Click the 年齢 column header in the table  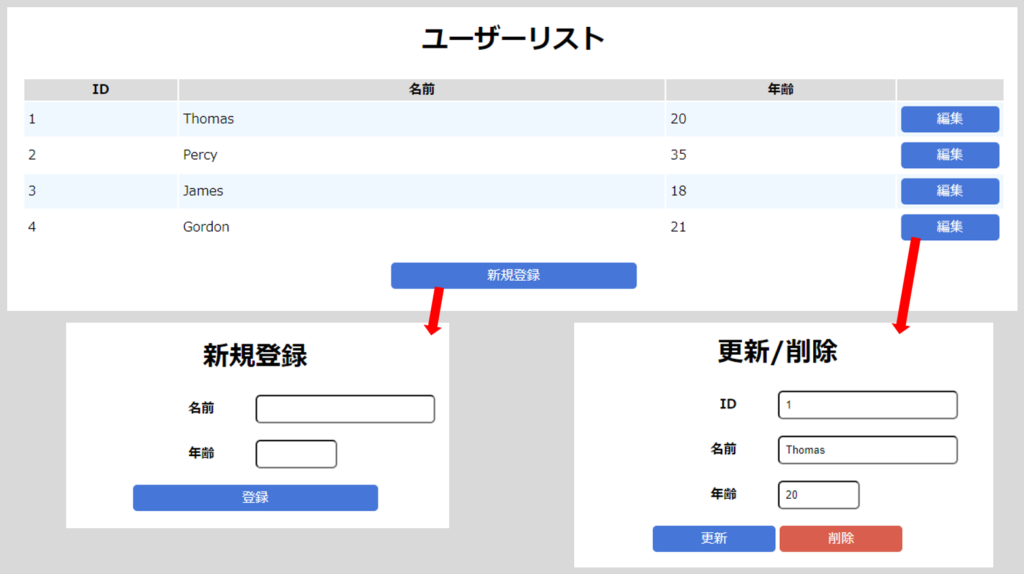click(780, 89)
